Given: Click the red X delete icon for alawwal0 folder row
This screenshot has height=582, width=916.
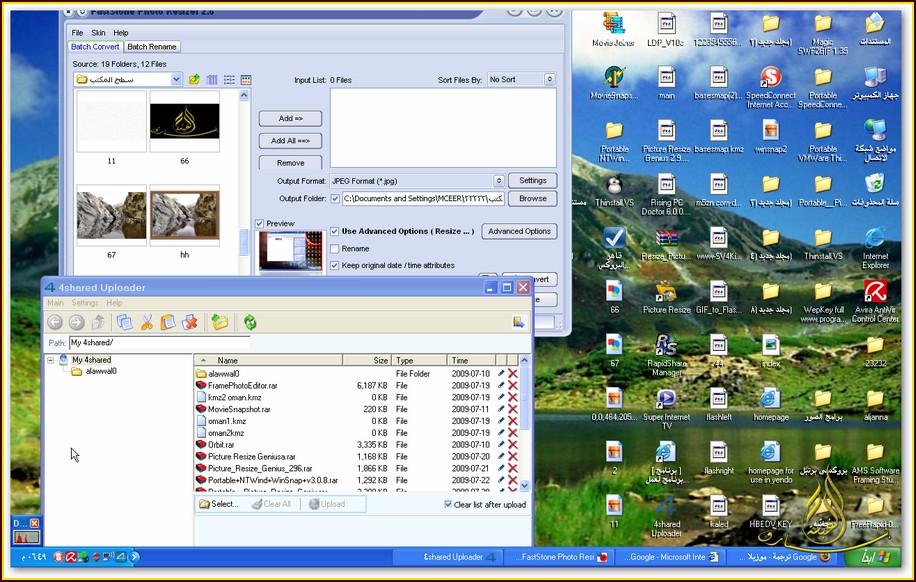Looking at the screenshot, I should (513, 373).
